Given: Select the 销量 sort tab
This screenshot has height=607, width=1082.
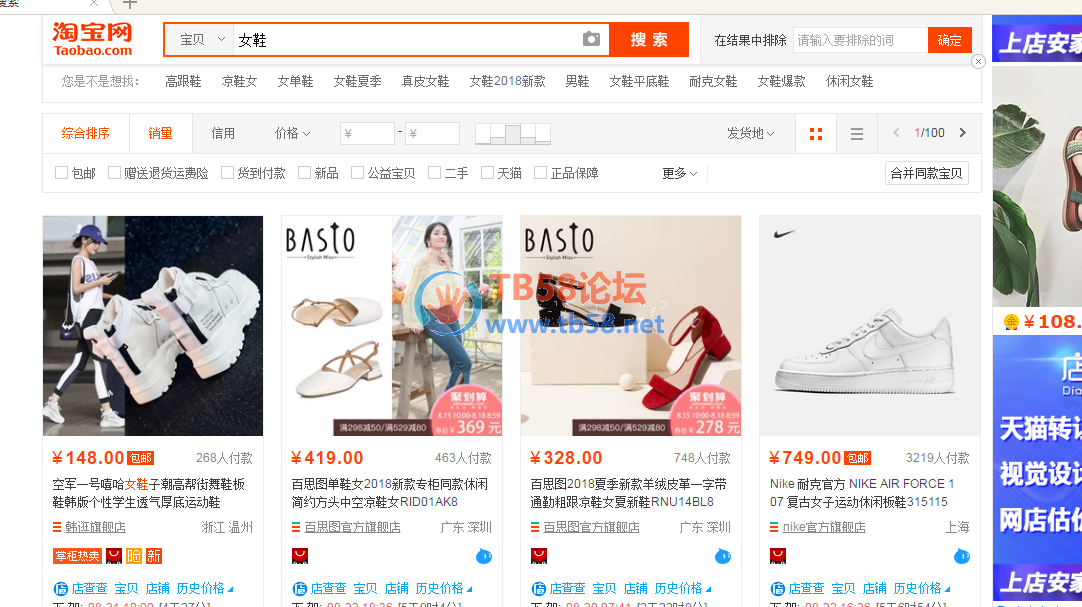Looking at the screenshot, I should pos(160,133).
